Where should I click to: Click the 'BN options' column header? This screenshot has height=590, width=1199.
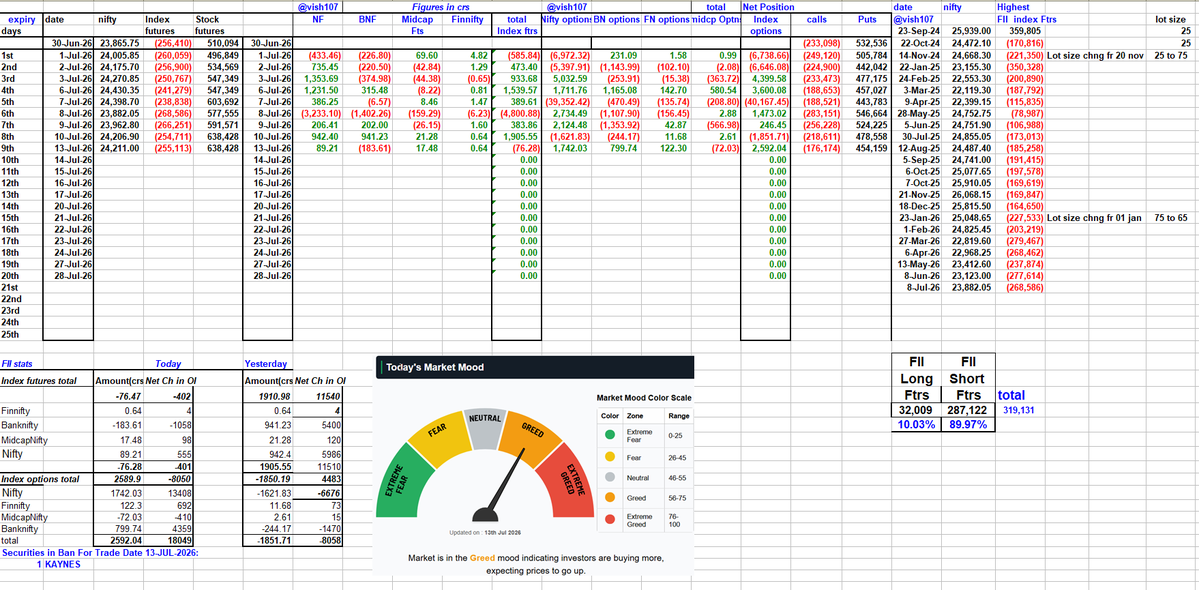click(616, 19)
